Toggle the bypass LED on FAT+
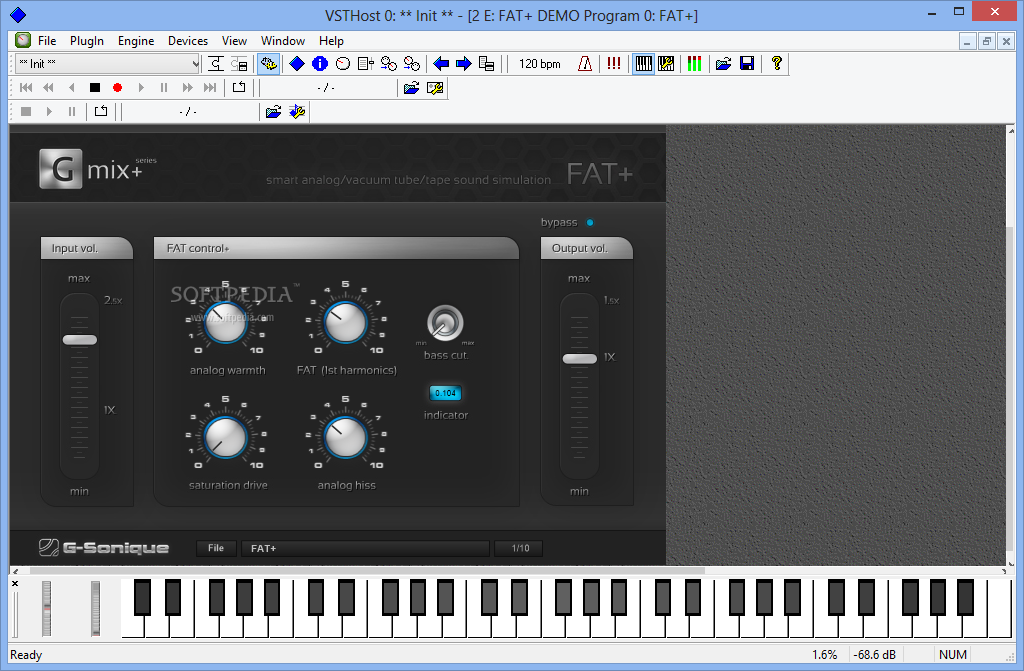The image size is (1024, 671). tap(590, 223)
